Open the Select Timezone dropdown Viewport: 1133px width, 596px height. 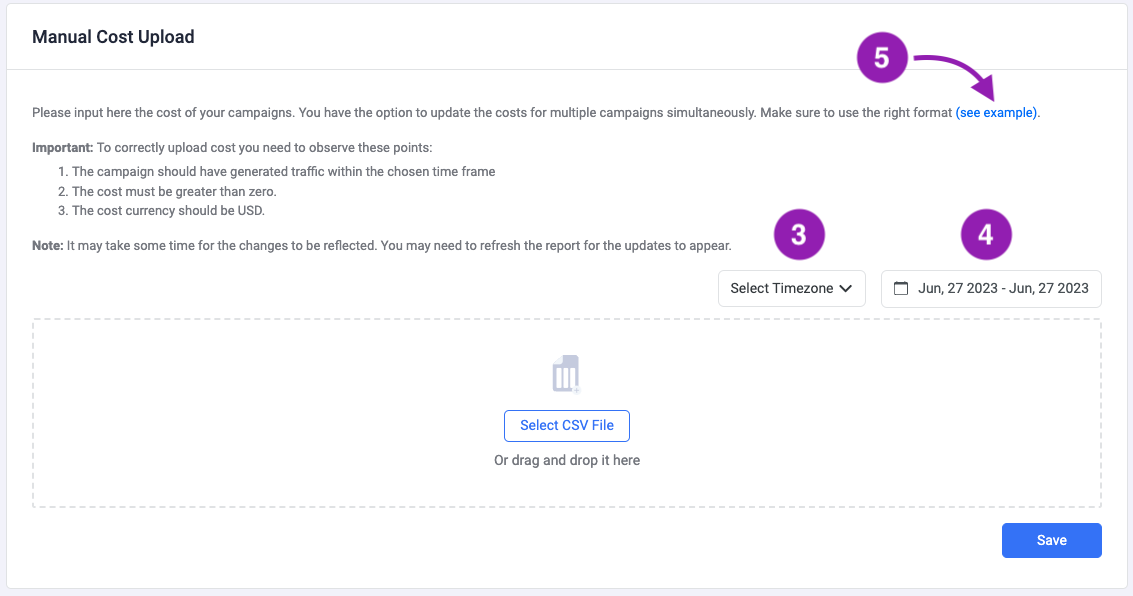(791, 288)
